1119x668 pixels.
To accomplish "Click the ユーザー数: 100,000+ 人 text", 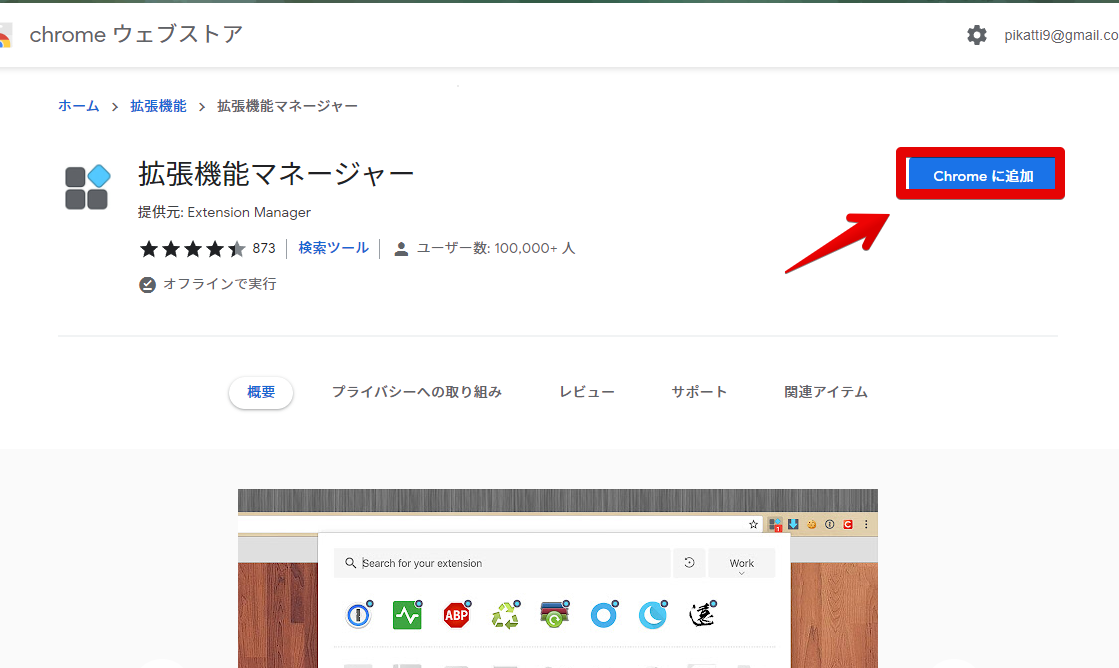I will pyautogui.click(x=496, y=248).
